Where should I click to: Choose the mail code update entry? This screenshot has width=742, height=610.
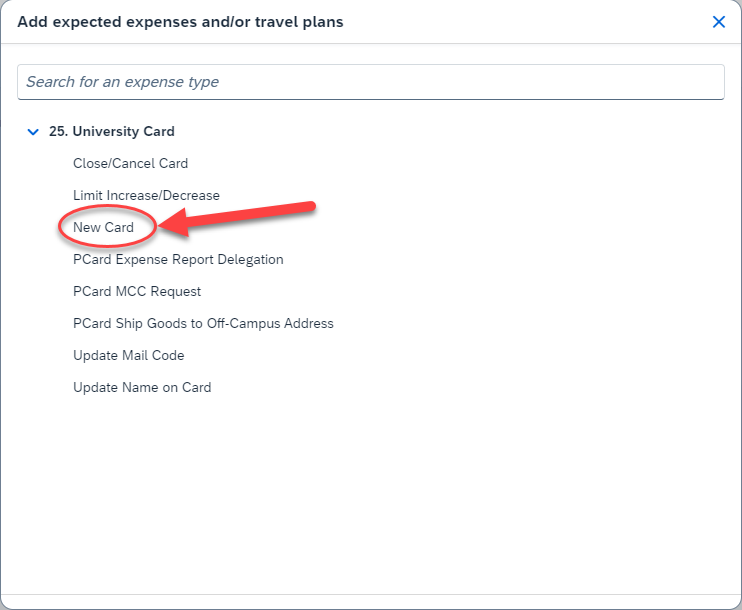(129, 355)
